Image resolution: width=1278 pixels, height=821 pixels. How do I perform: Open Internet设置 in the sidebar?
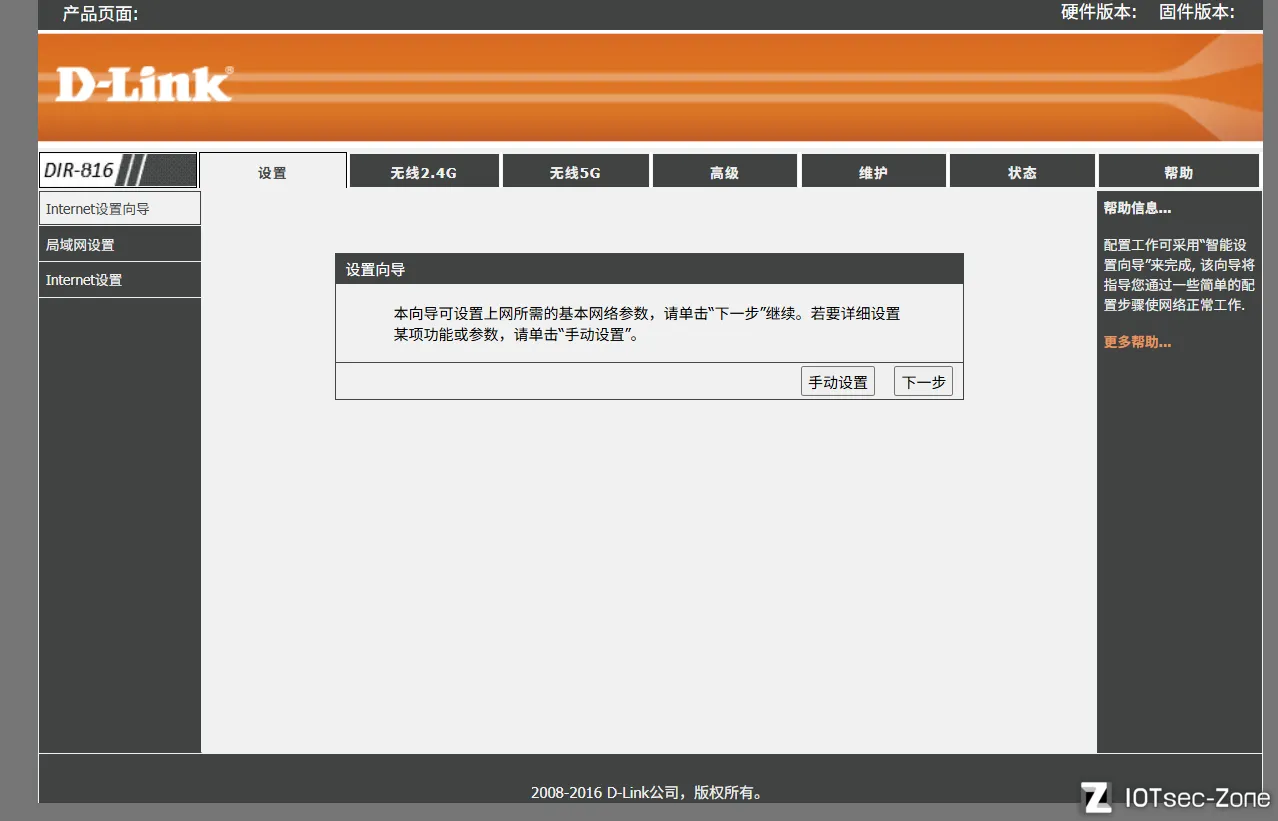click(x=120, y=280)
